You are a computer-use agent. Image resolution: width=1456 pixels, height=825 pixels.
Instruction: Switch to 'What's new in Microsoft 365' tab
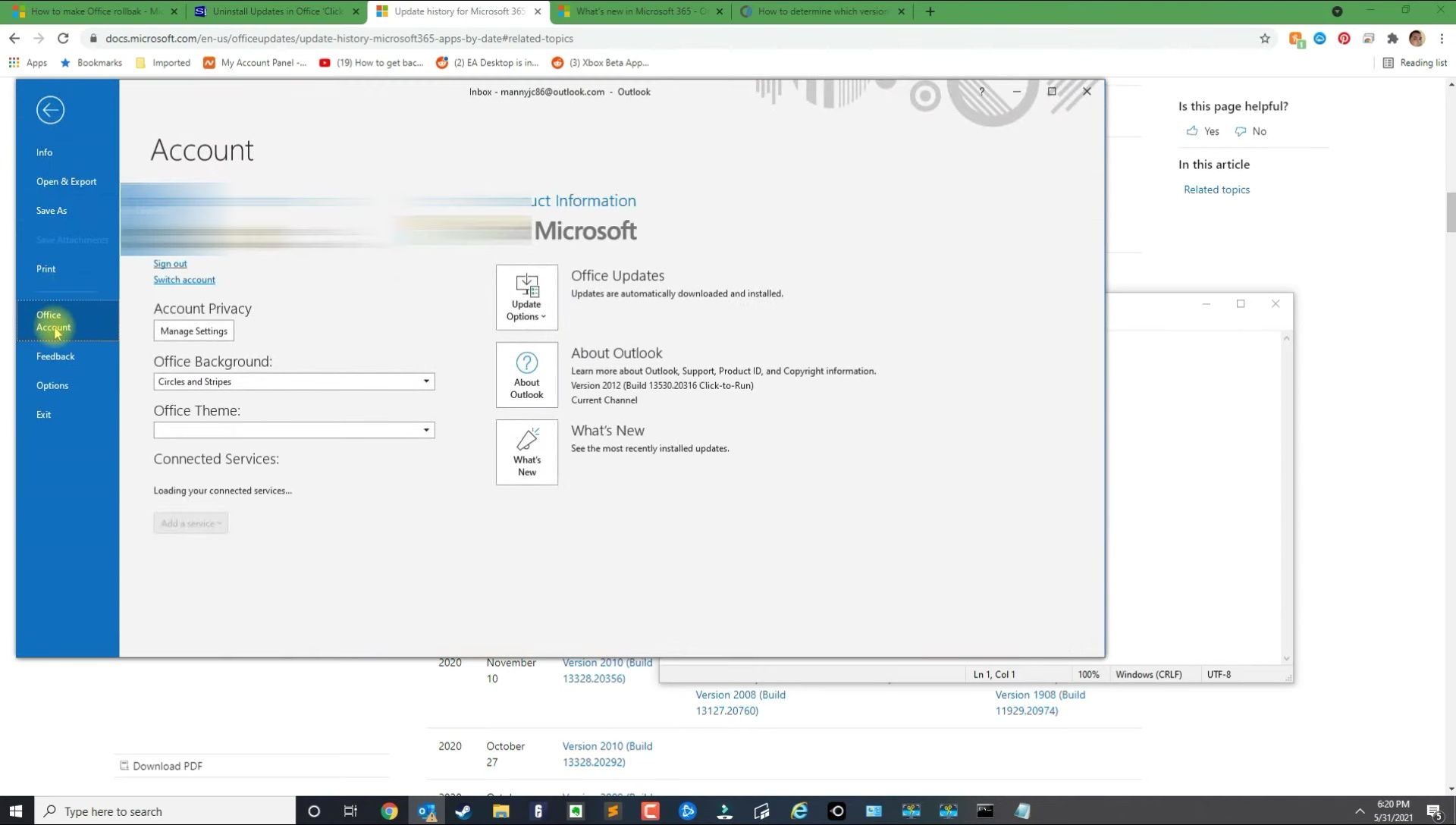(642, 11)
